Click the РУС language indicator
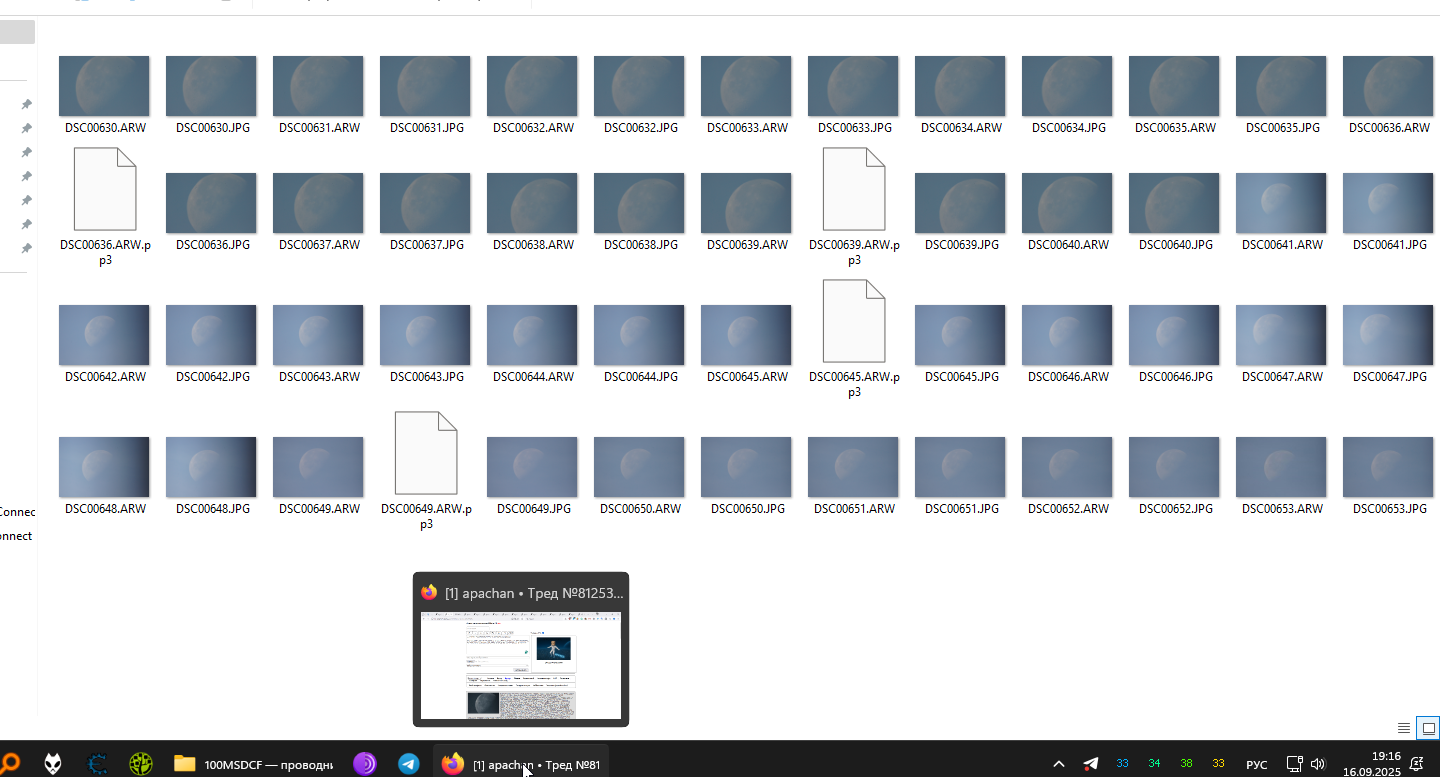This screenshot has height=777, width=1440. pyautogui.click(x=1257, y=765)
